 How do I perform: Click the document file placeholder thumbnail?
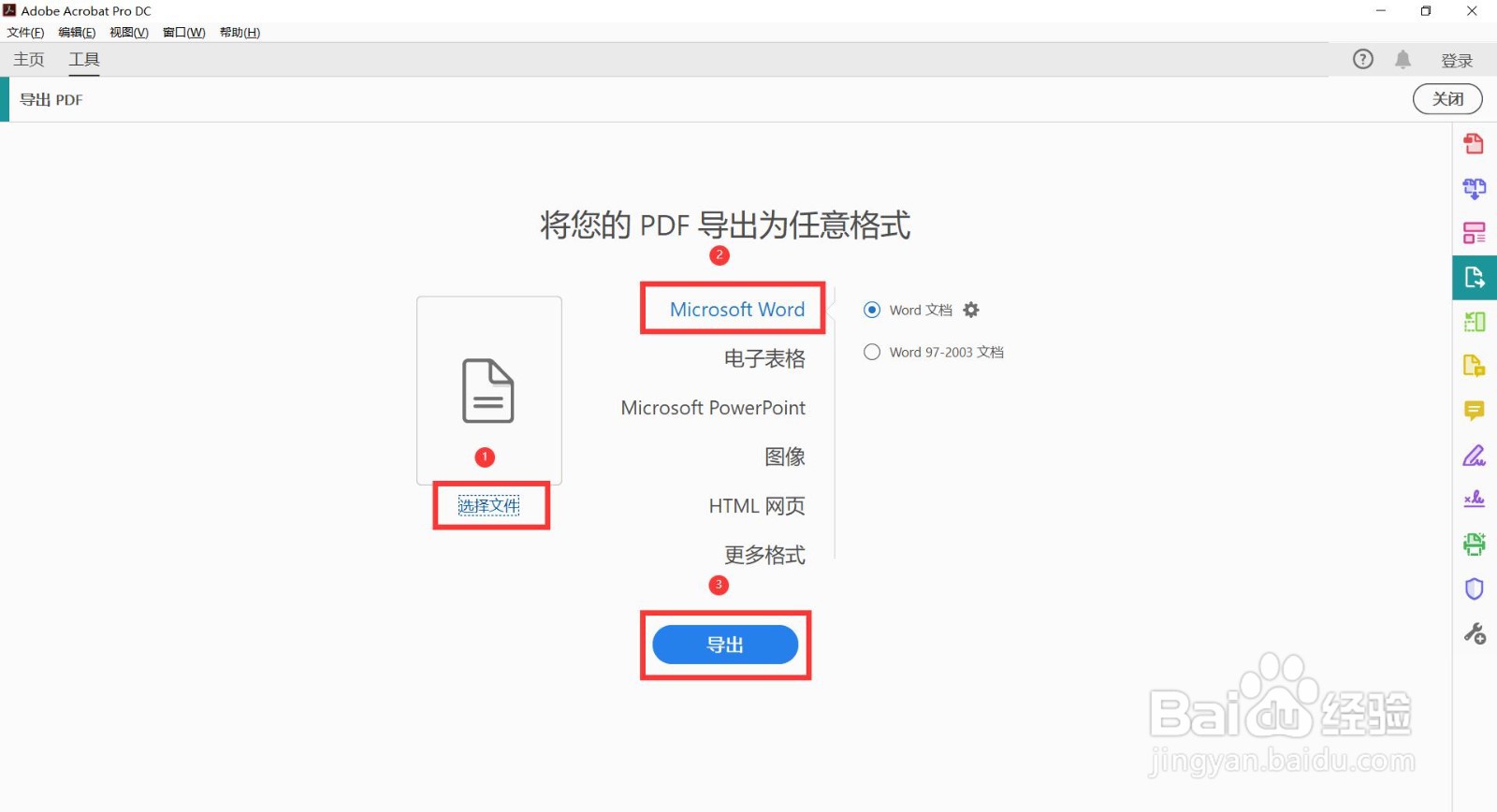(489, 390)
